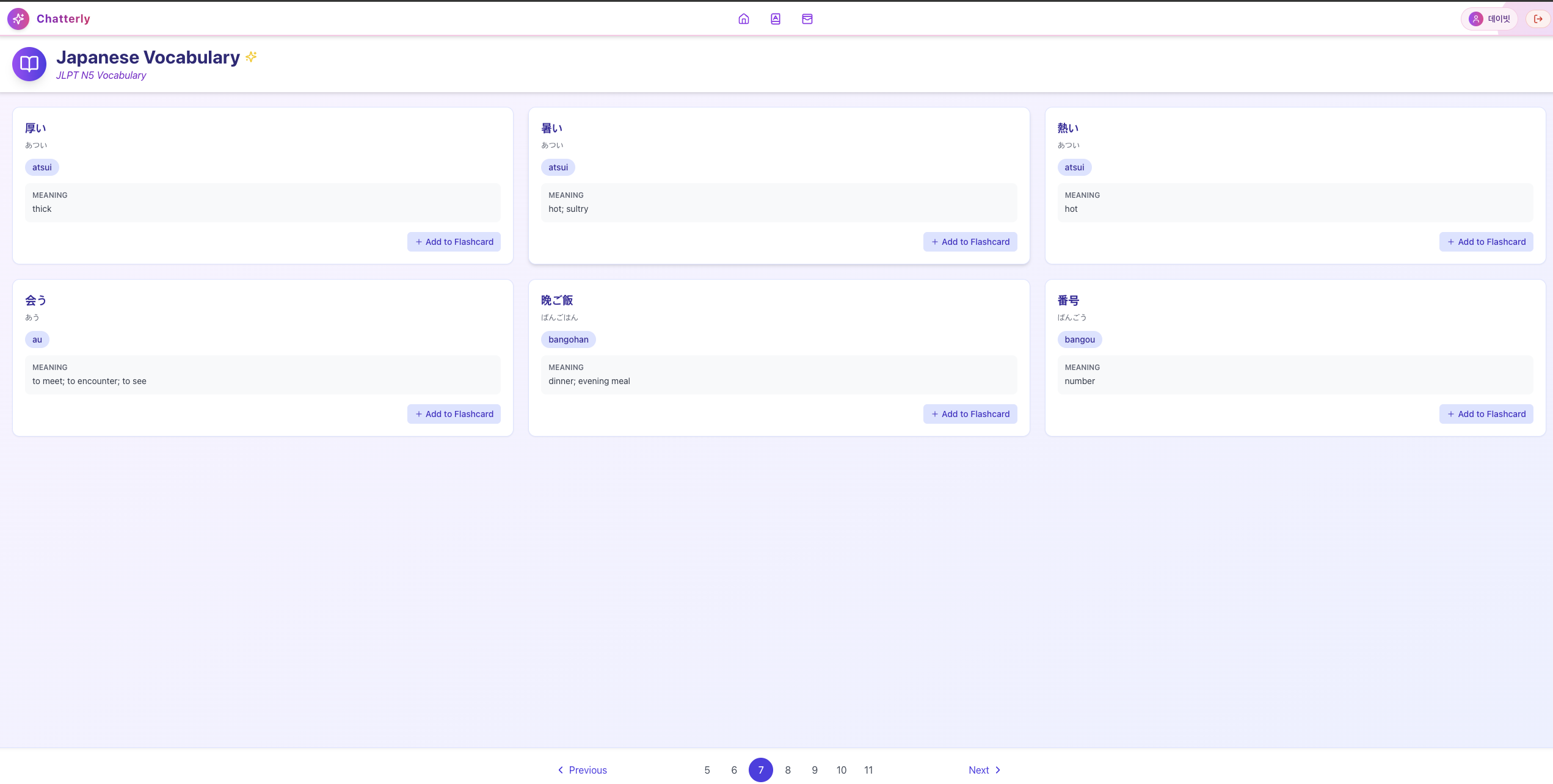Click the Chatterly sparkle logo

[18, 19]
